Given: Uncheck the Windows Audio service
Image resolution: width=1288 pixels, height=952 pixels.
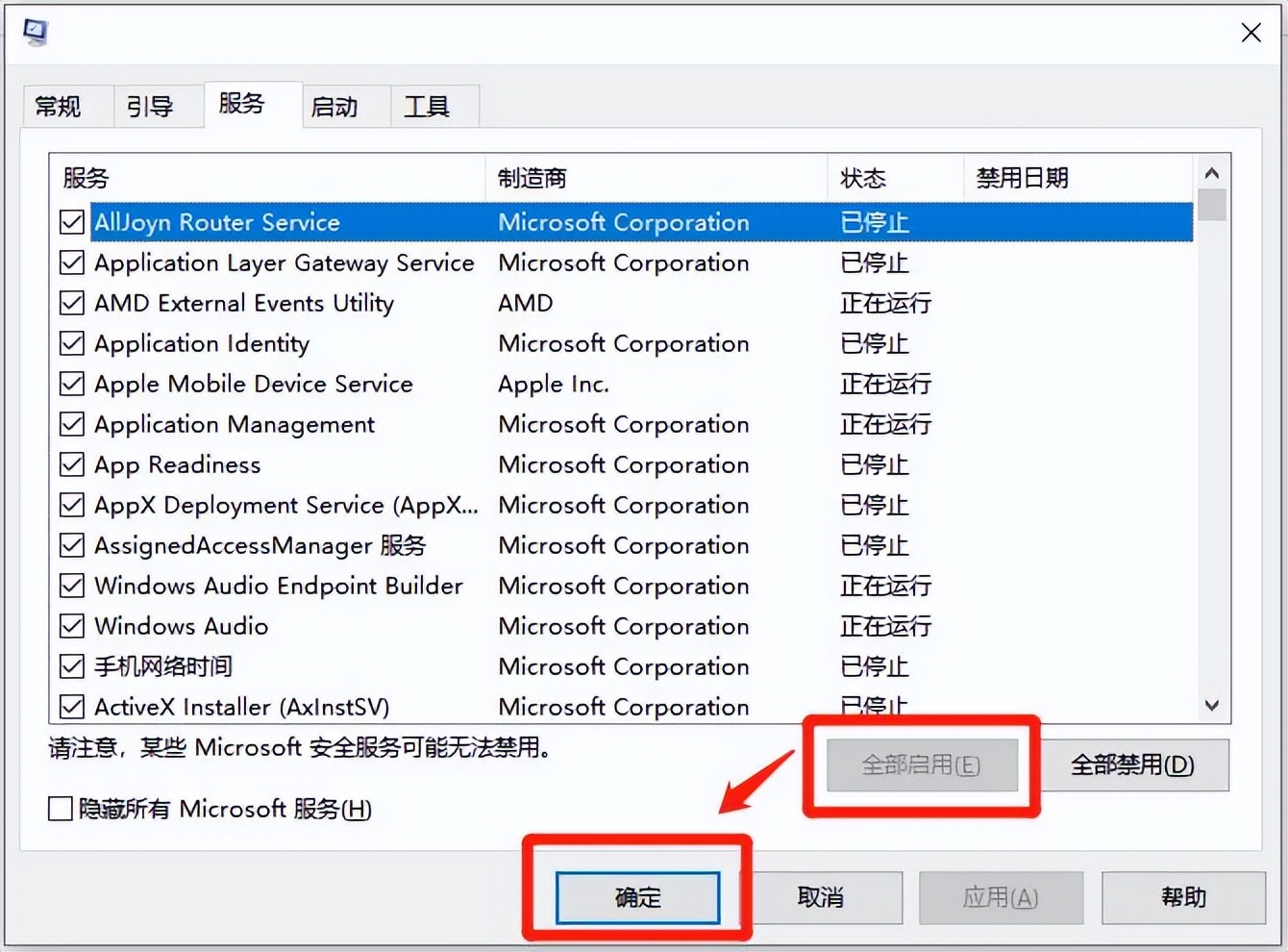Looking at the screenshot, I should click(71, 626).
